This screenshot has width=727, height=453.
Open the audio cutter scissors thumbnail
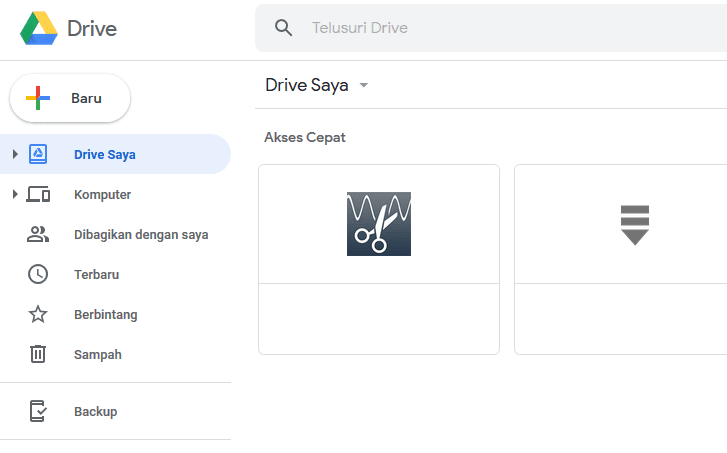pos(379,224)
